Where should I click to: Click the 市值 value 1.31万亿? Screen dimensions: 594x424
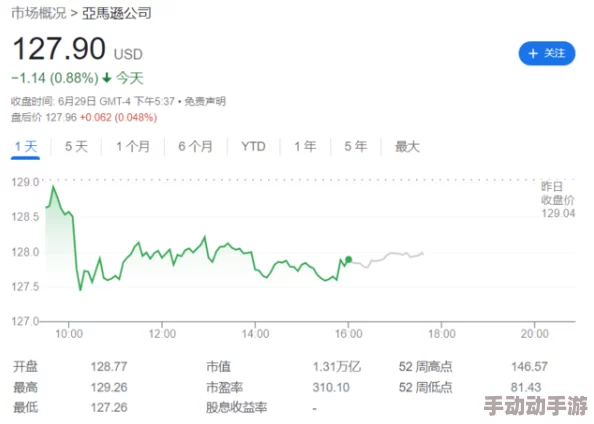pyautogui.click(x=337, y=366)
